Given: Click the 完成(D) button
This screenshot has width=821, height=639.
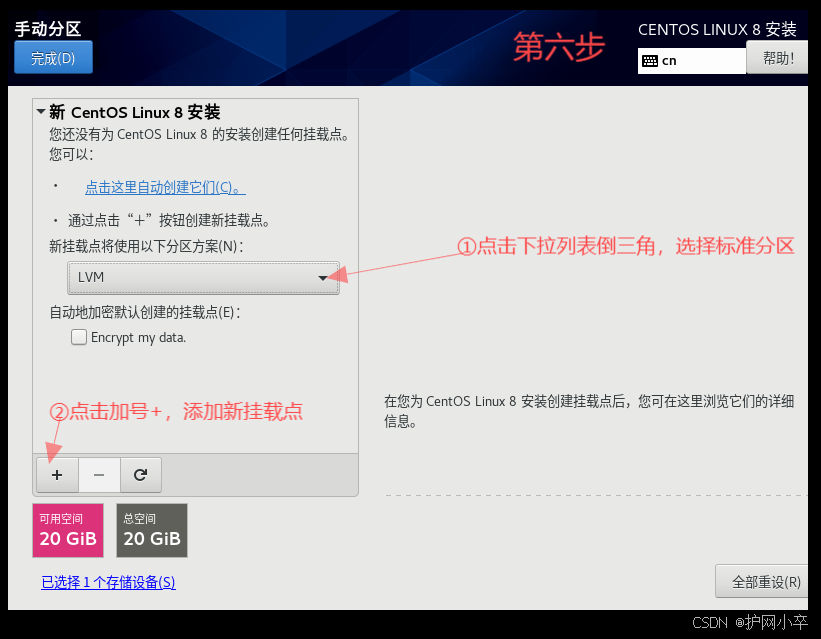Looking at the screenshot, I should (52, 57).
